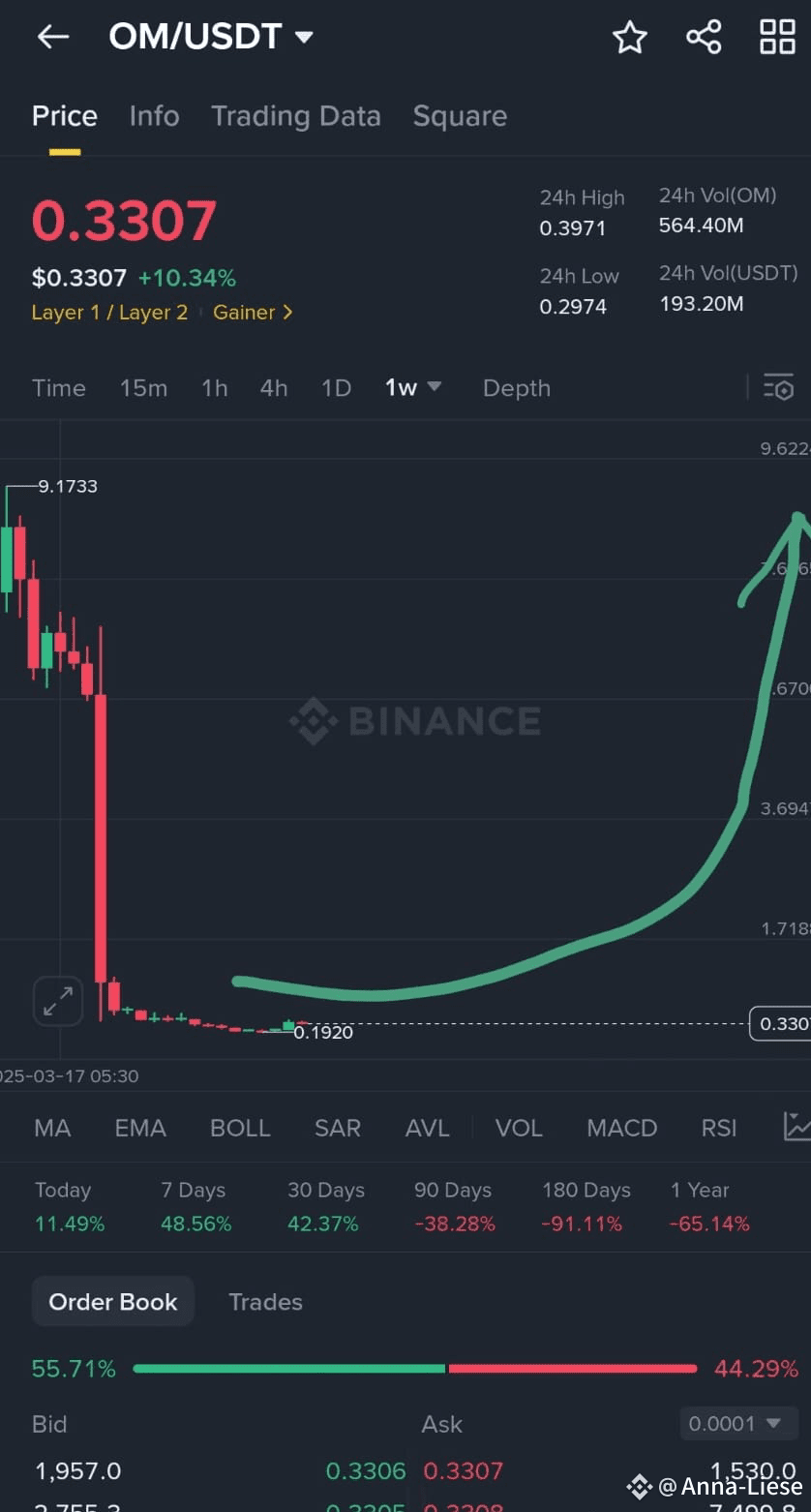Image resolution: width=811 pixels, height=1512 pixels.
Task: Open the indicator chart icon after RSI
Action: click(x=796, y=1127)
